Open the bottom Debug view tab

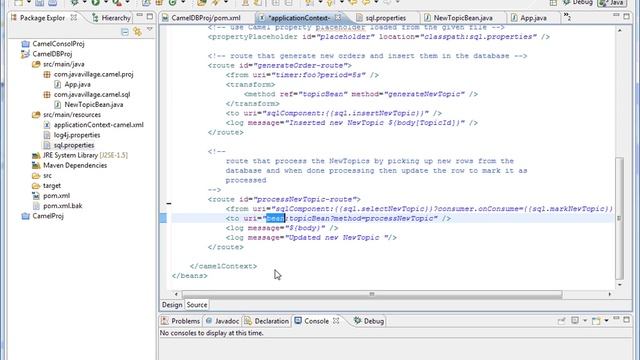coord(369,321)
